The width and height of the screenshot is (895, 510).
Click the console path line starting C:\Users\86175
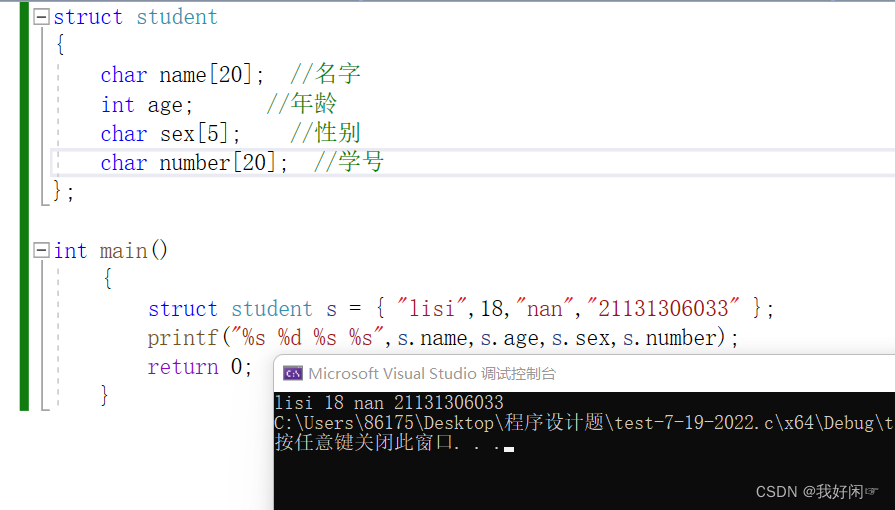coord(584,423)
